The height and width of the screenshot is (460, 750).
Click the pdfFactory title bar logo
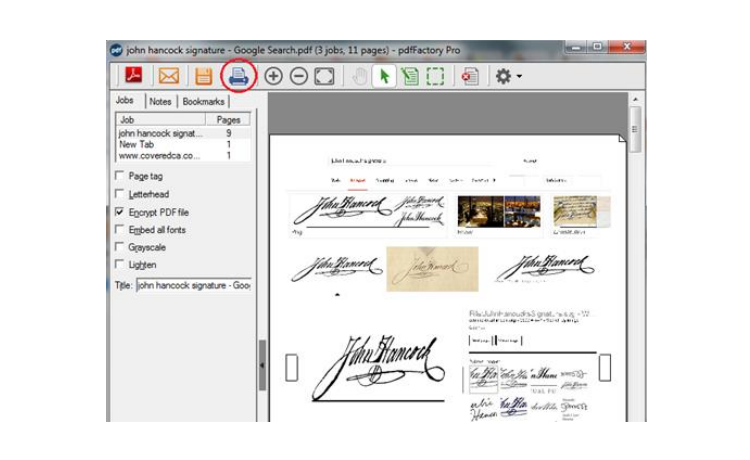(x=116, y=50)
